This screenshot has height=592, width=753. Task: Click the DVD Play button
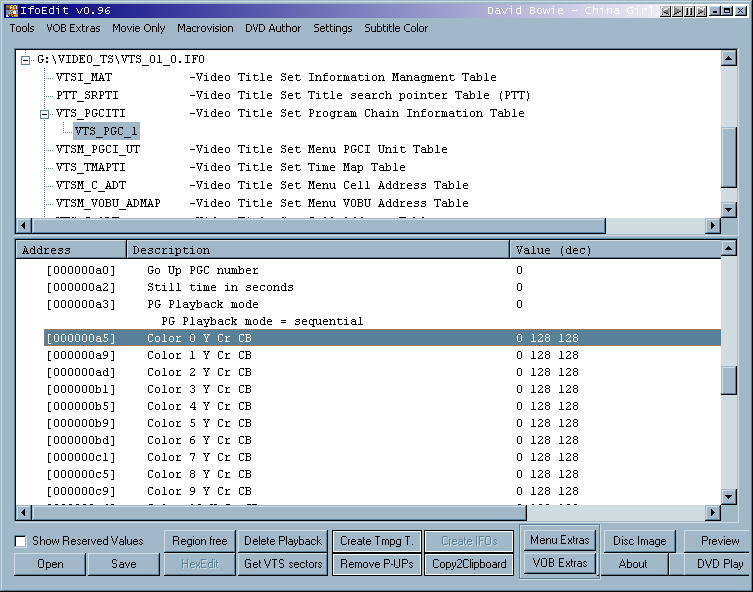[719, 564]
